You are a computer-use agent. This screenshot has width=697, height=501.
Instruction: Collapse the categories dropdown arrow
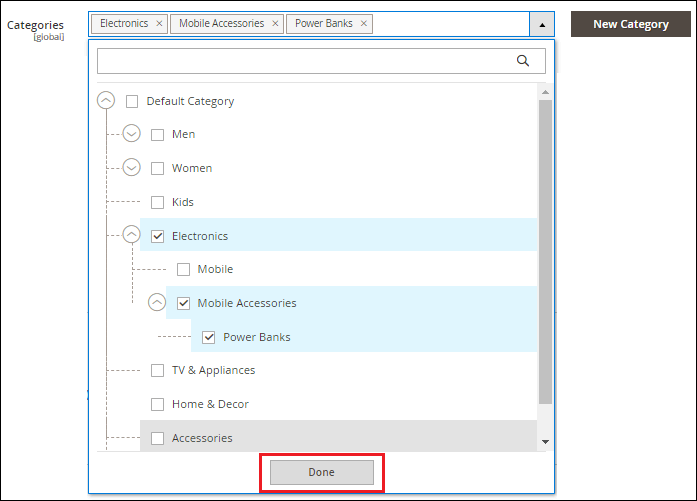point(542,24)
